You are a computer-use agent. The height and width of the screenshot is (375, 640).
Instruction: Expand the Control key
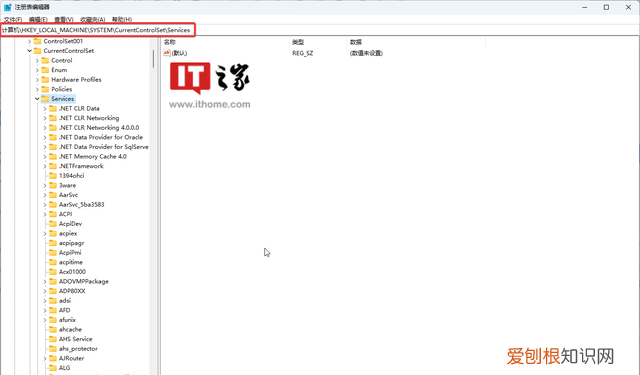[37, 60]
